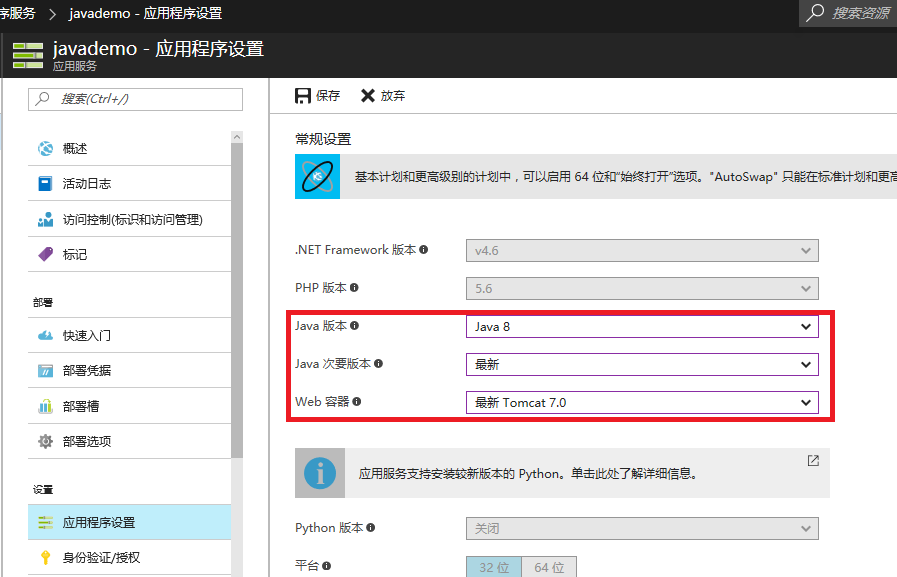The image size is (897, 577).
Task: Click the Deployment options gear icon
Action: click(45, 441)
